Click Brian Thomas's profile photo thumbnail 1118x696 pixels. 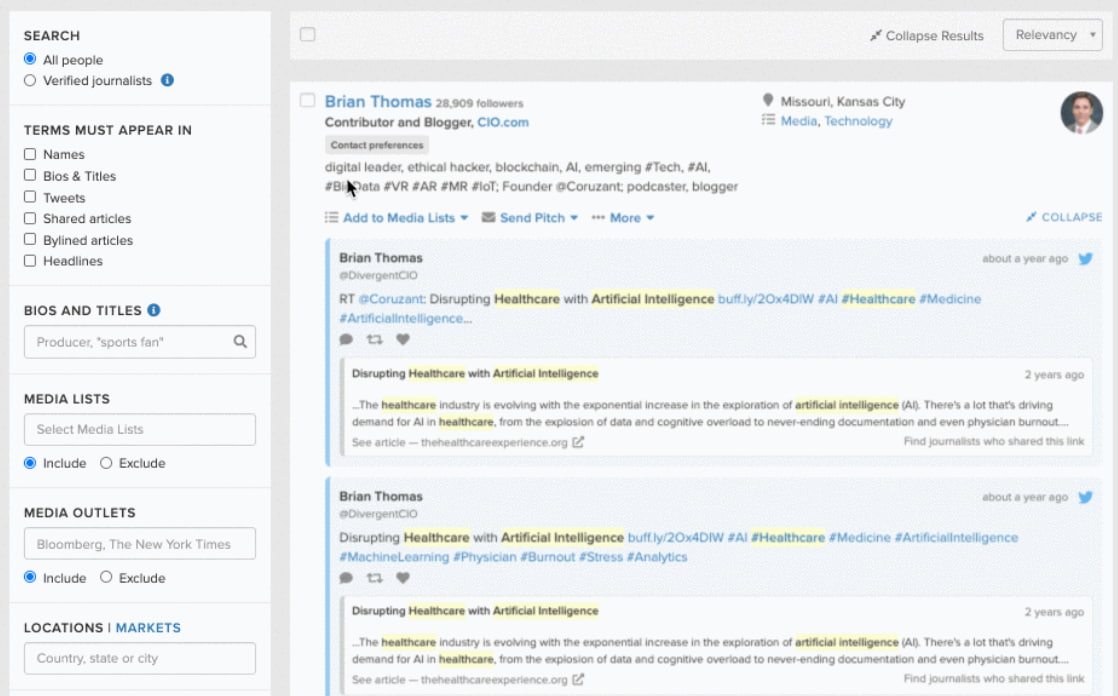click(x=1081, y=114)
